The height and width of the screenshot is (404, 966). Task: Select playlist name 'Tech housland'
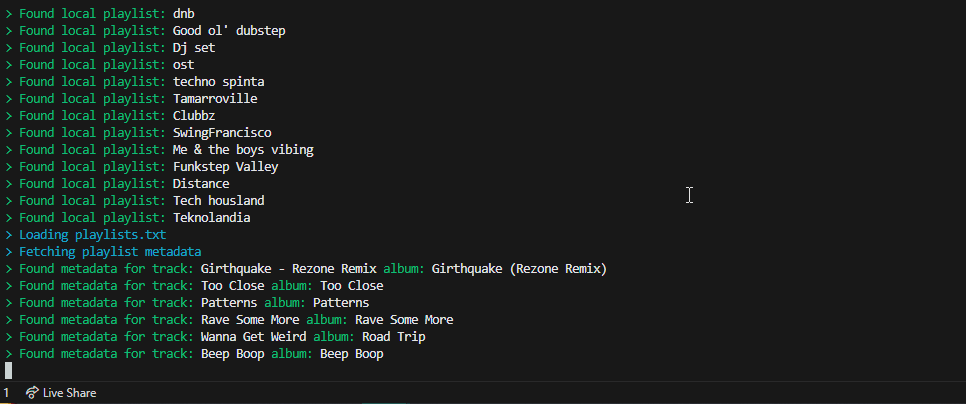(x=219, y=201)
